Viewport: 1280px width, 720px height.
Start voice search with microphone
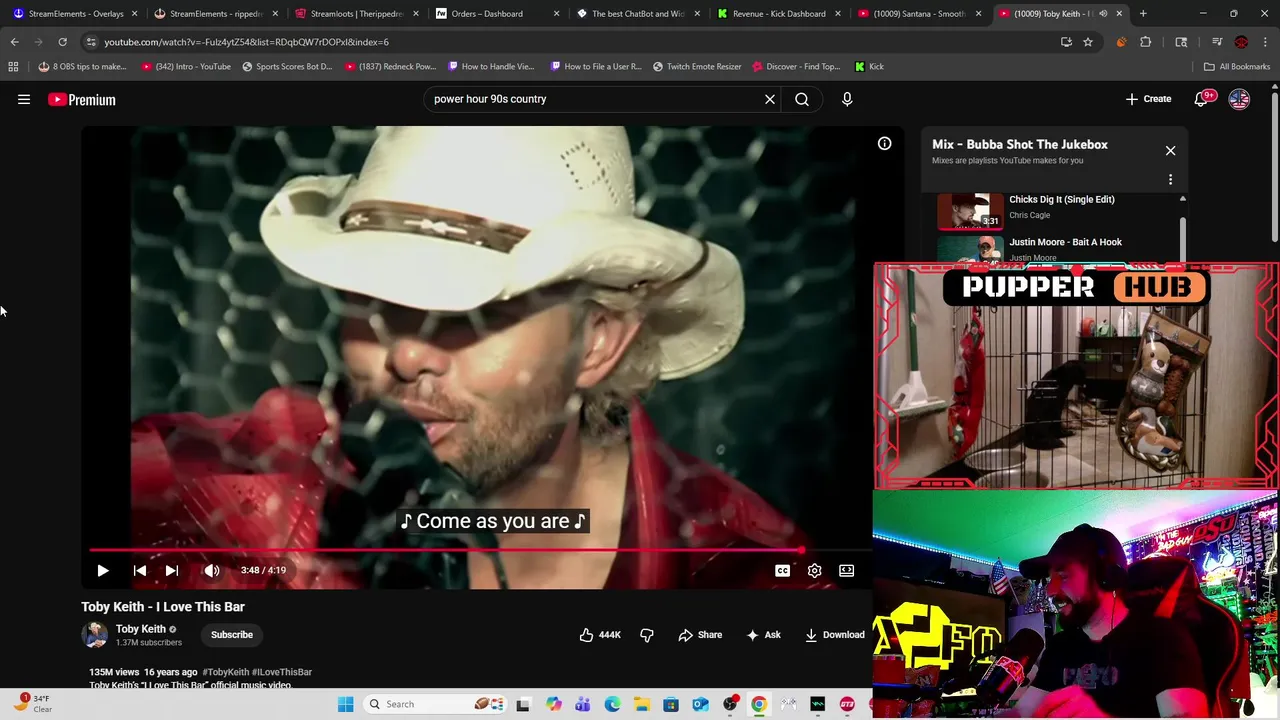pyautogui.click(x=847, y=99)
